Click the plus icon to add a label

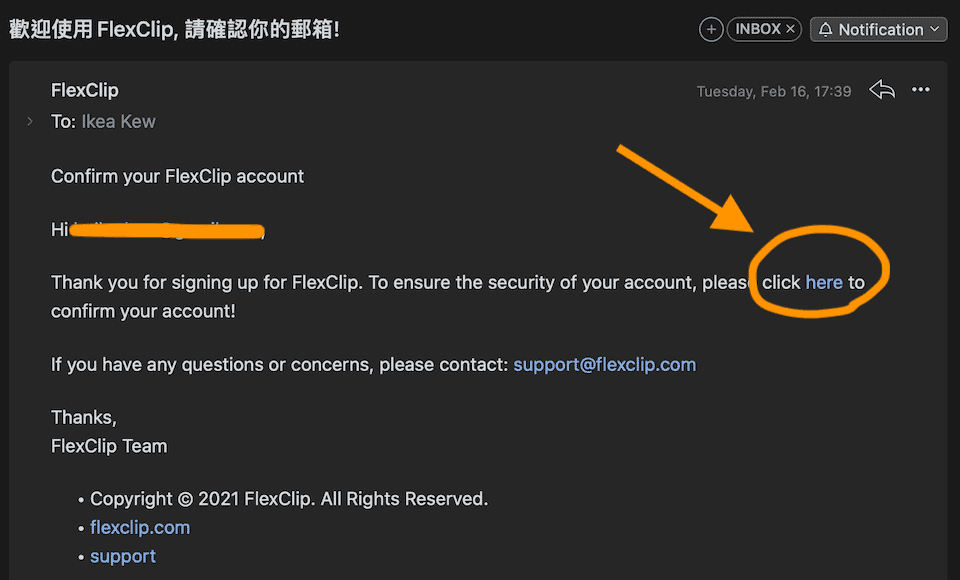point(711,30)
